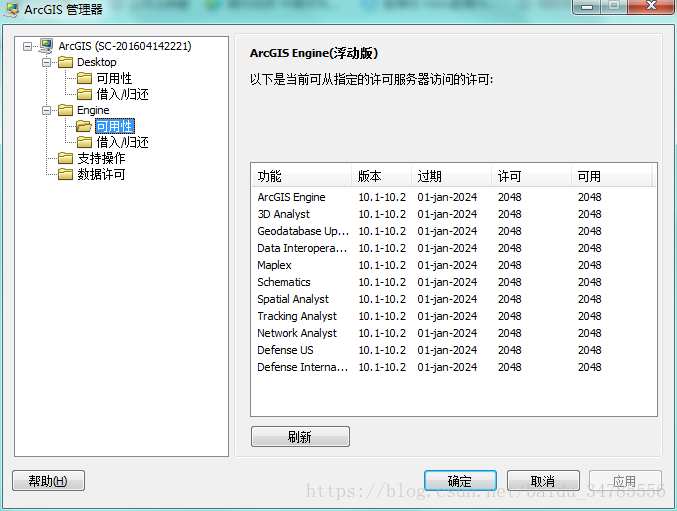677x511 pixels.
Task: Click the 刷新 refresh button
Action: point(300,437)
